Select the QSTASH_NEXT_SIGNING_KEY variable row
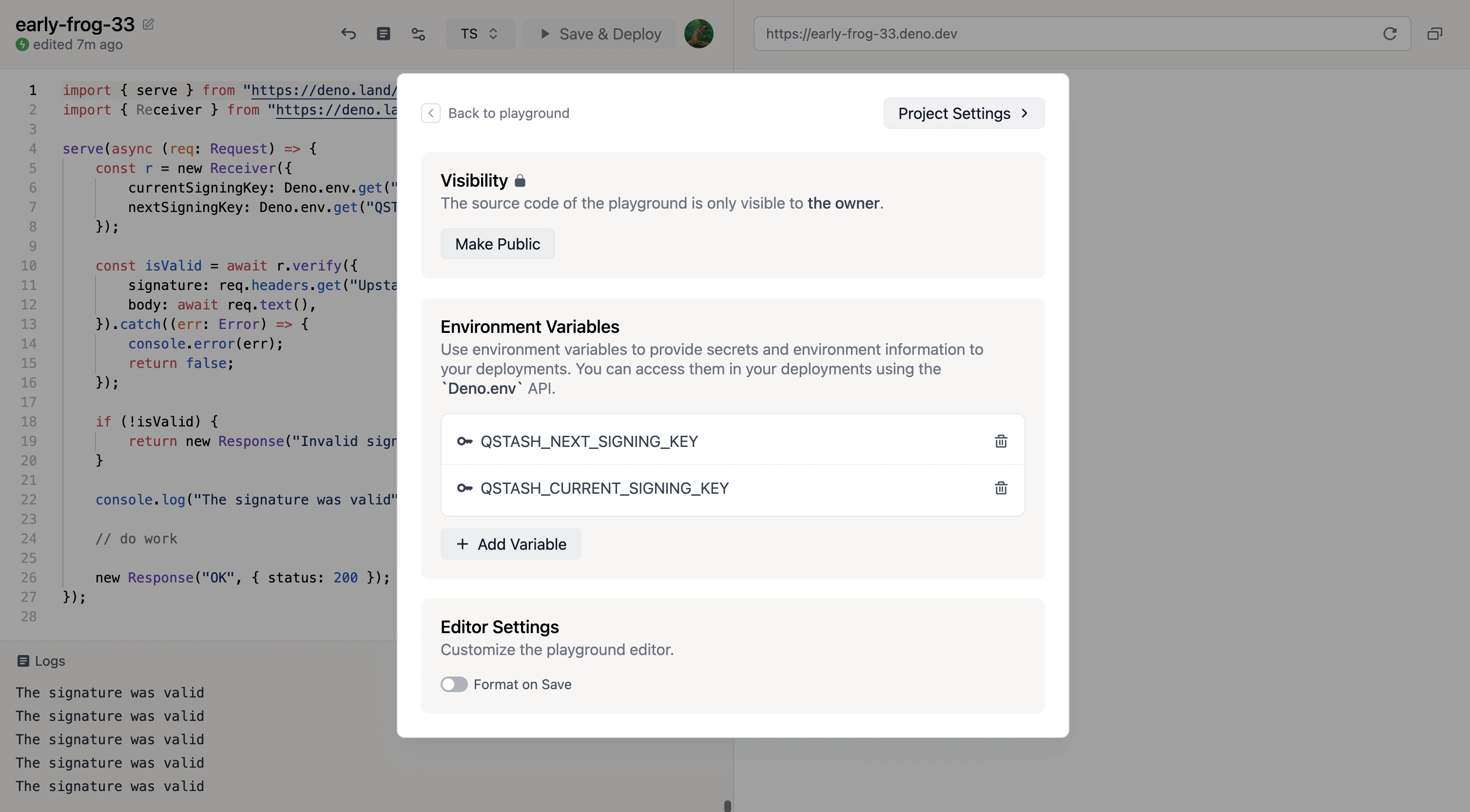Screen dimensions: 1470x812 click(589, 441)
